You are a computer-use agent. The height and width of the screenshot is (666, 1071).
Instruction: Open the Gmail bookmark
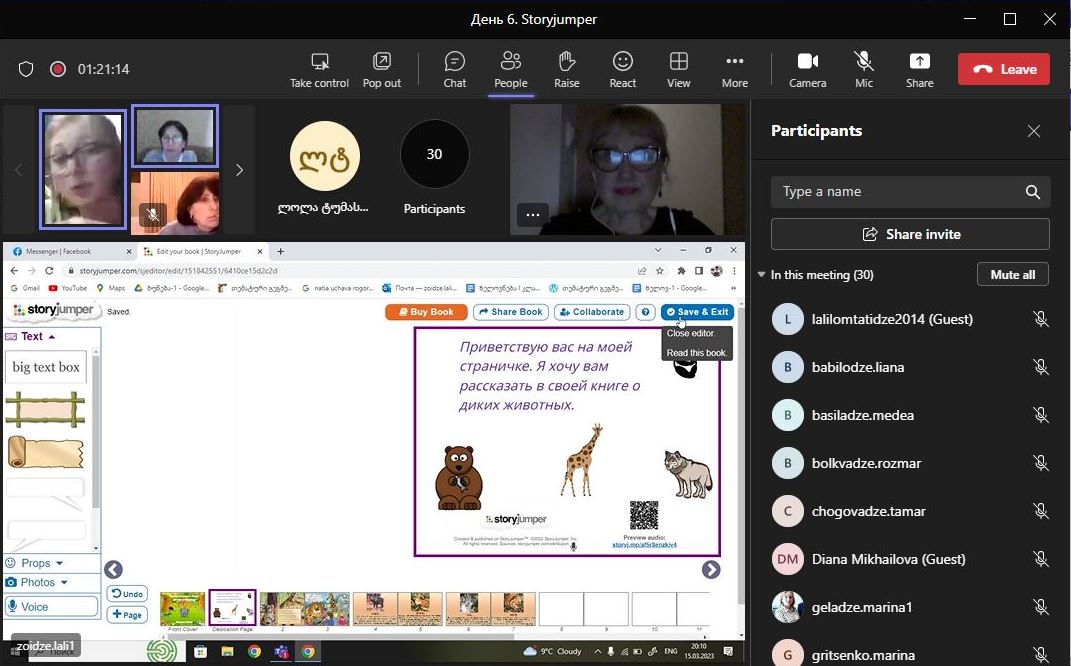[26, 288]
